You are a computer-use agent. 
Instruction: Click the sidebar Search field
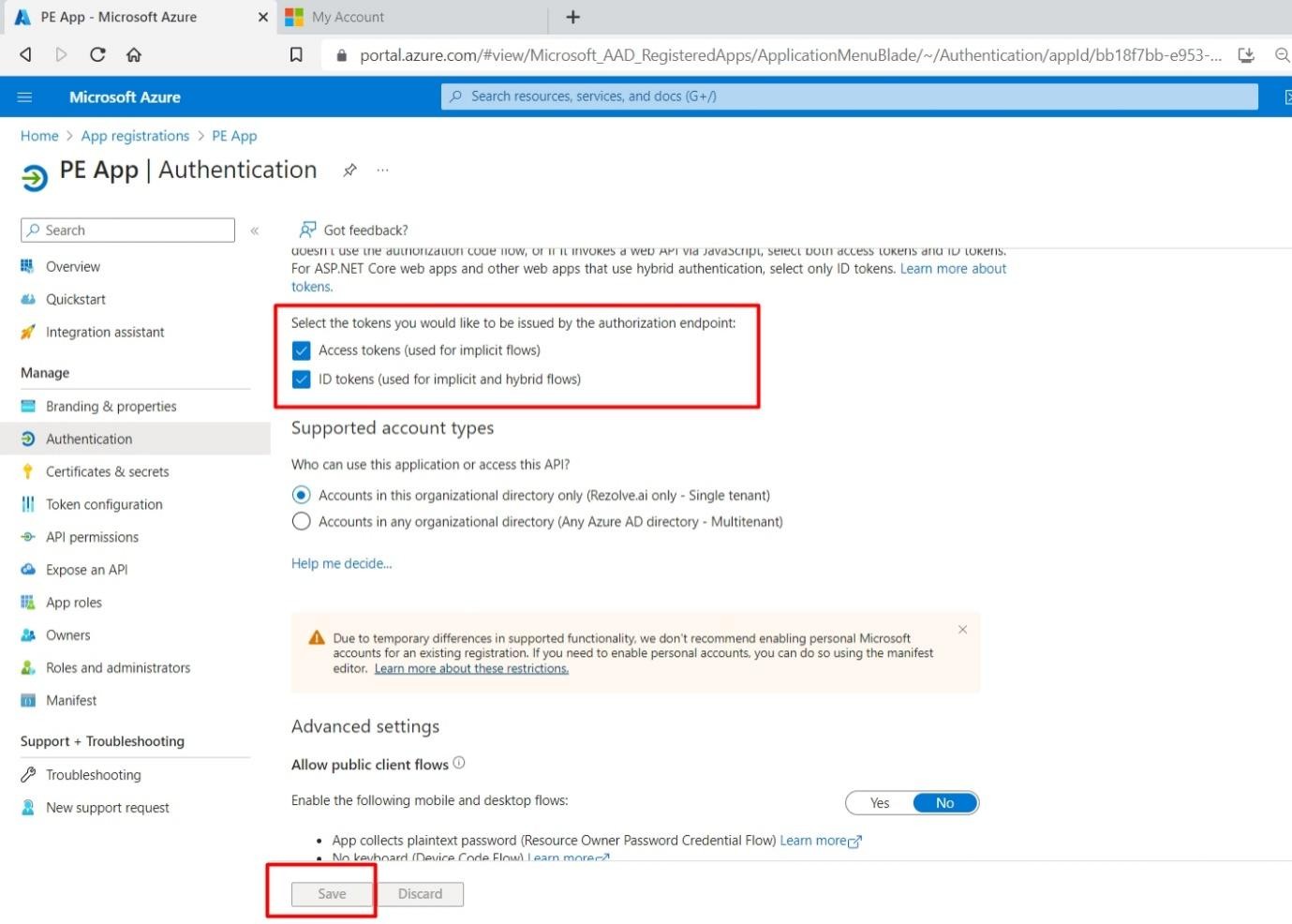[127, 231]
